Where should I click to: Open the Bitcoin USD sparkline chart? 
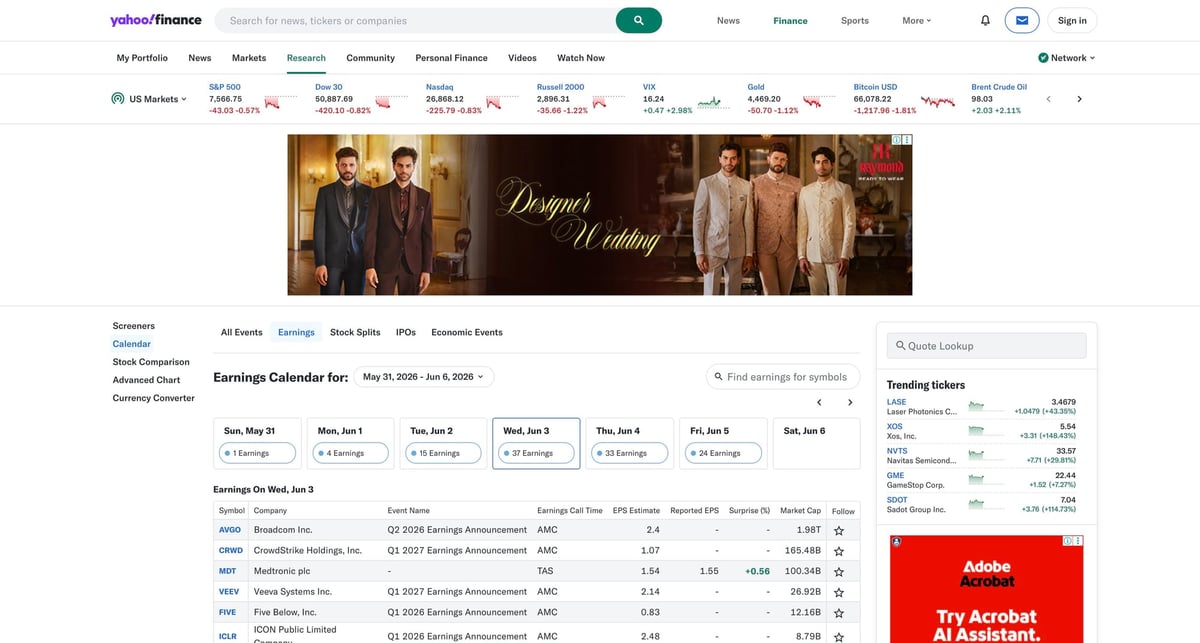click(938, 101)
